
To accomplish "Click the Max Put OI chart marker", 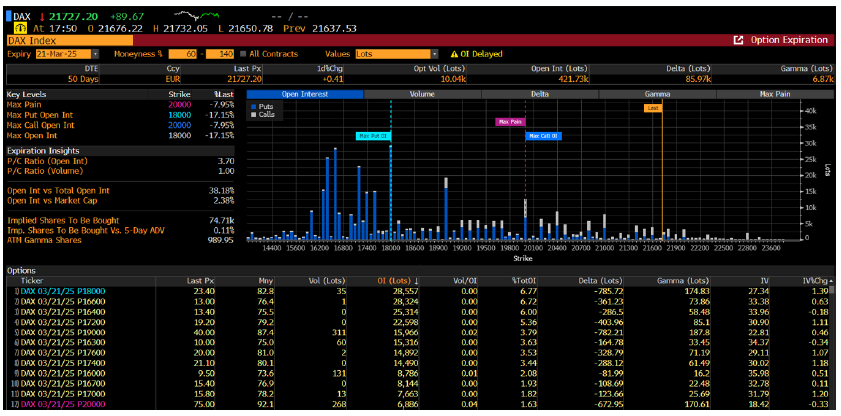I will point(374,136).
